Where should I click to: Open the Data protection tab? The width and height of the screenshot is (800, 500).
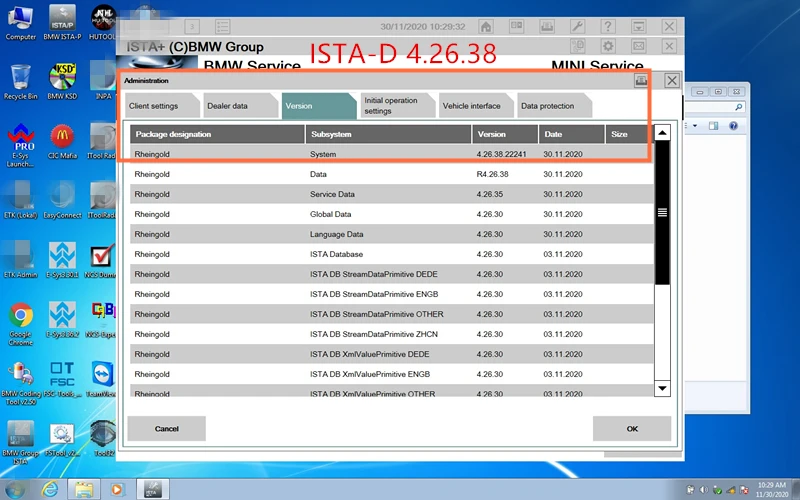pyautogui.click(x=555, y=106)
